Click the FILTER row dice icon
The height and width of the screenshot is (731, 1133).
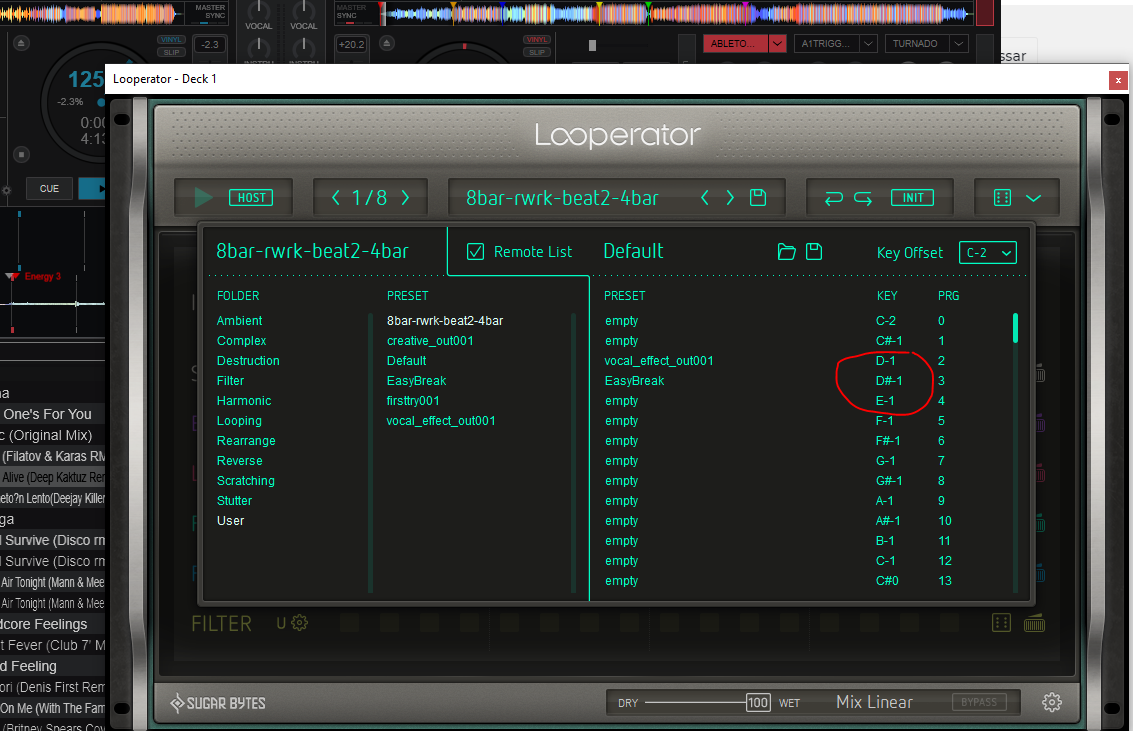point(1001,623)
